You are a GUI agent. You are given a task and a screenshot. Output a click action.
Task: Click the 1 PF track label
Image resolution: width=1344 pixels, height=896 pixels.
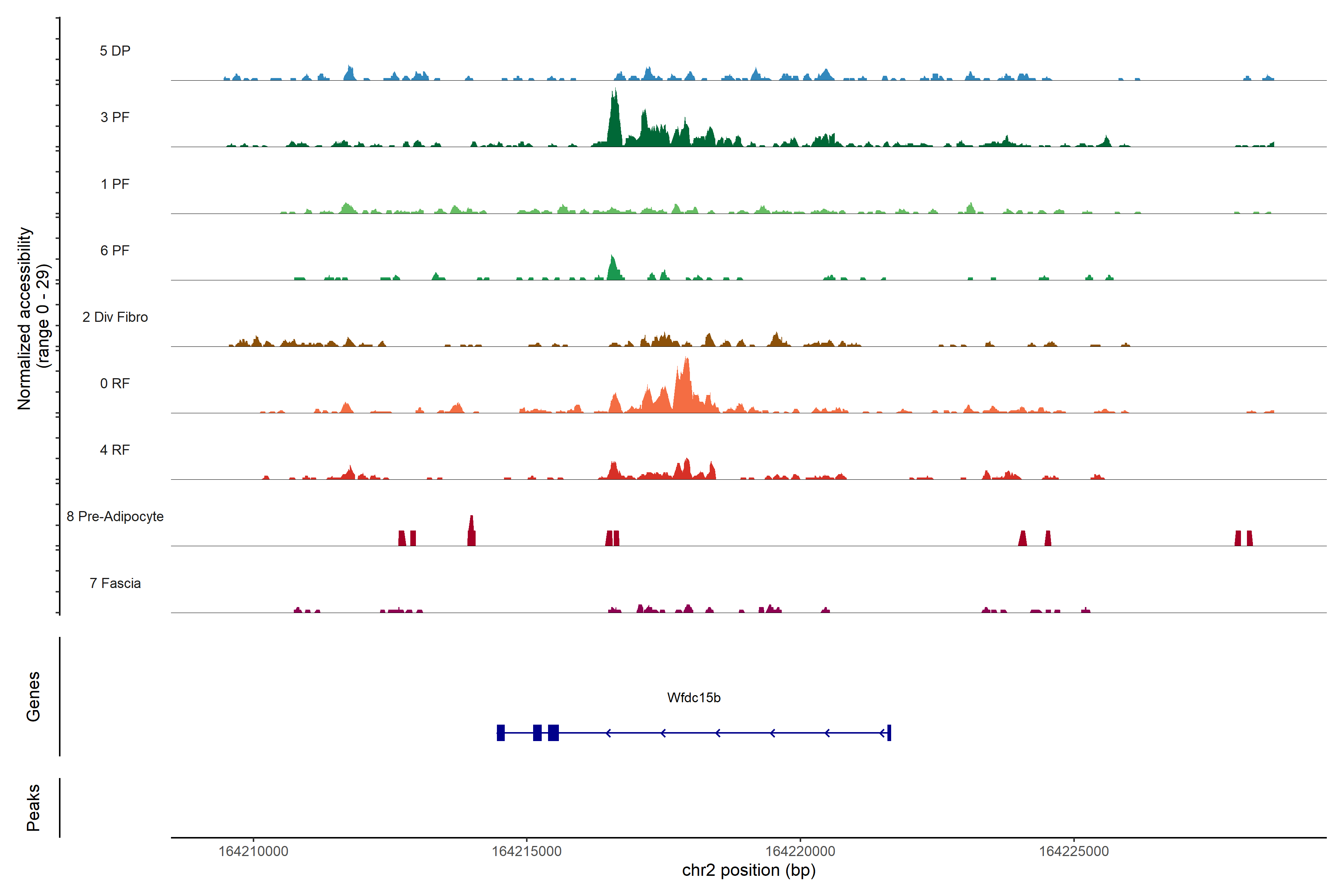[x=115, y=184]
